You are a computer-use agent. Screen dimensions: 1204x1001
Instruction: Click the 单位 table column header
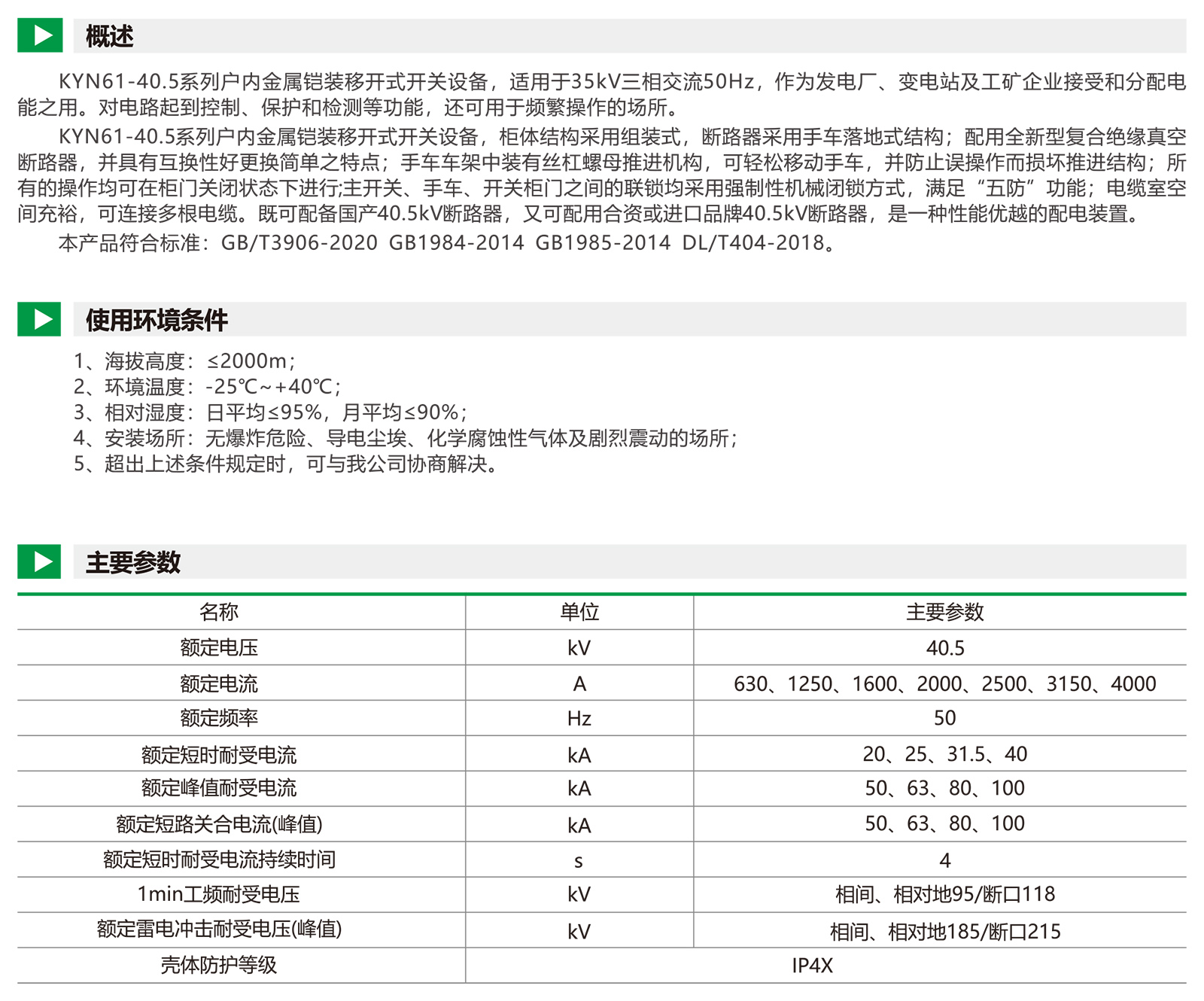(579, 612)
